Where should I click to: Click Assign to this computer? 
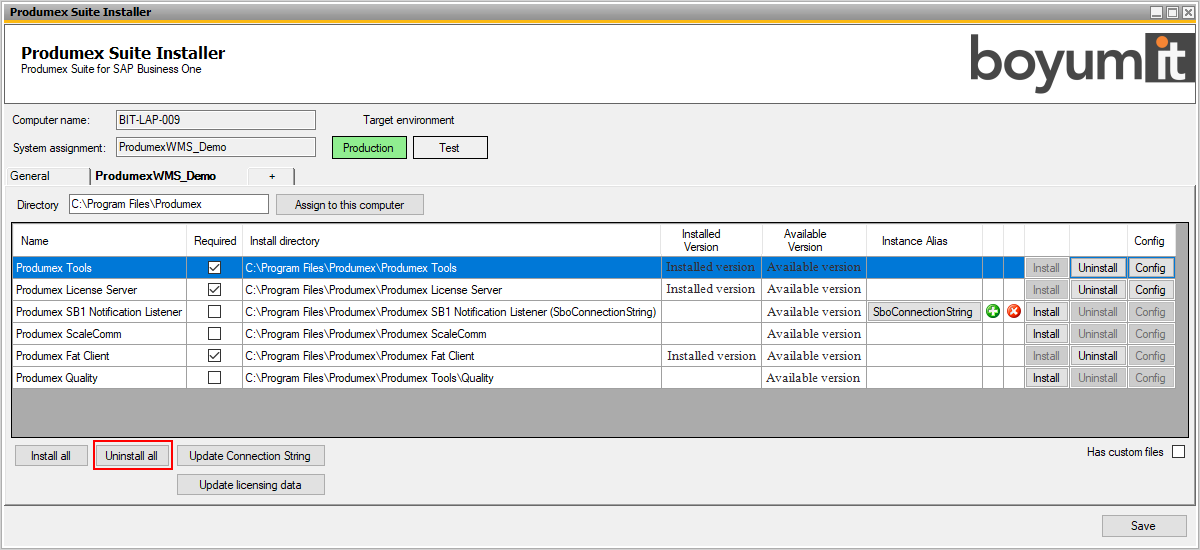[x=350, y=205]
